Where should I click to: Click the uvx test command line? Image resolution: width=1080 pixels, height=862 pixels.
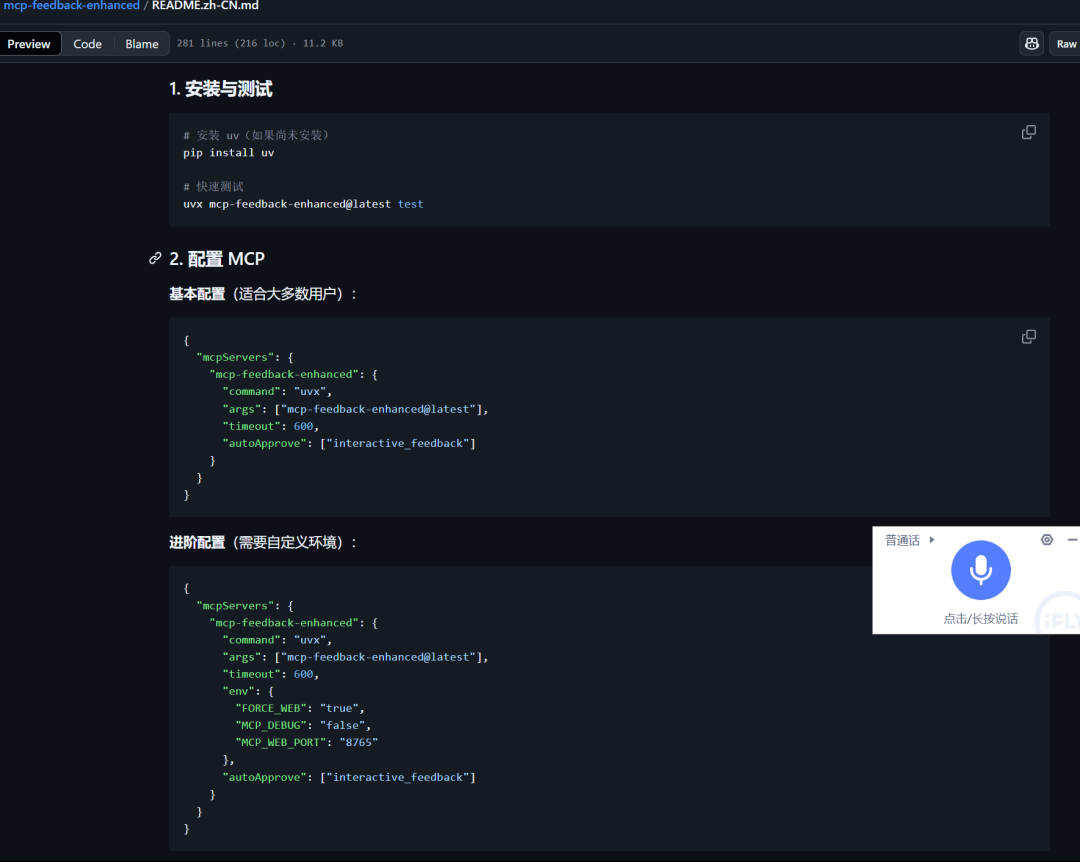click(303, 204)
